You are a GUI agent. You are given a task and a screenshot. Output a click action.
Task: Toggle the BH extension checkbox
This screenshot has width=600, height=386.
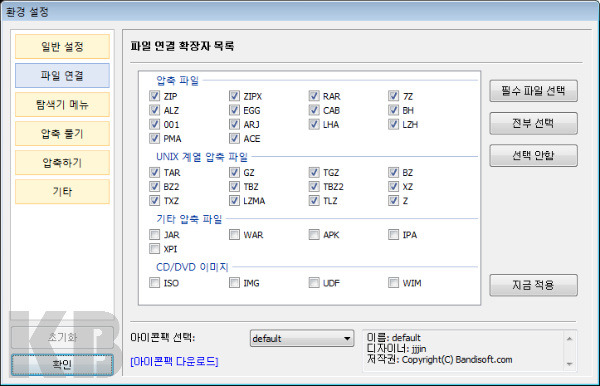(x=393, y=110)
